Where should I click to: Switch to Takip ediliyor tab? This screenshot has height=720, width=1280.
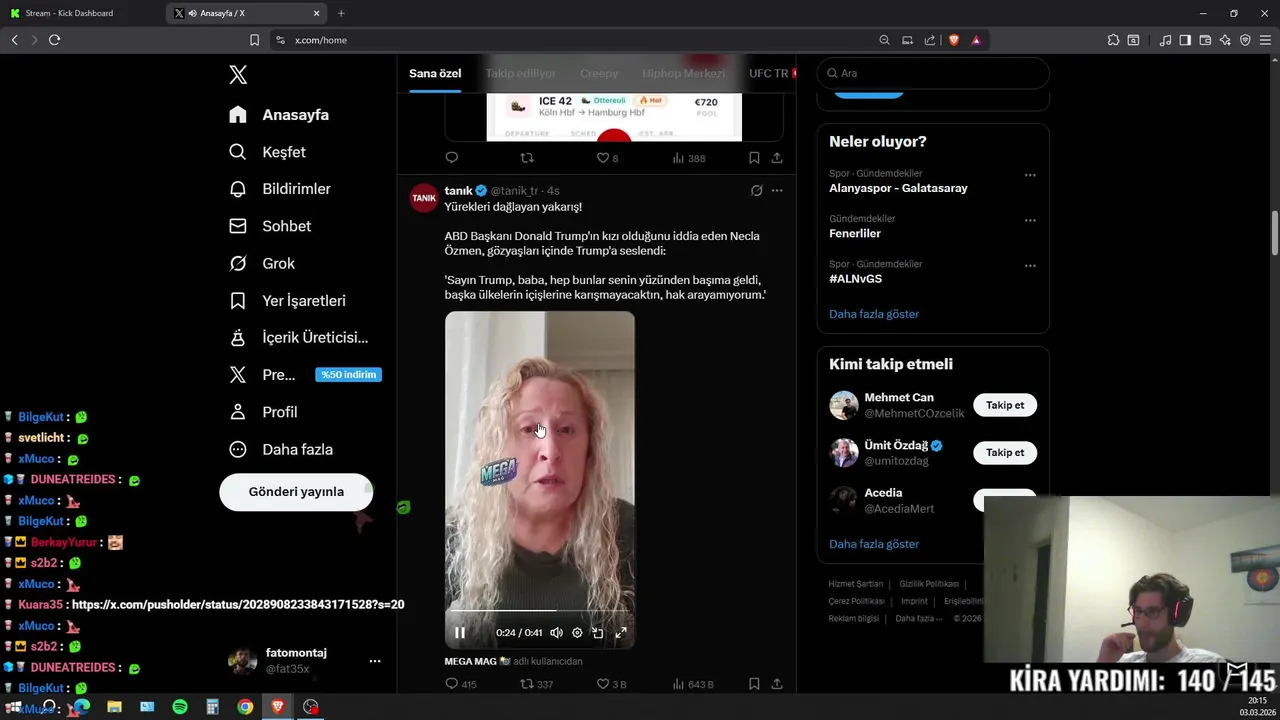(x=521, y=73)
